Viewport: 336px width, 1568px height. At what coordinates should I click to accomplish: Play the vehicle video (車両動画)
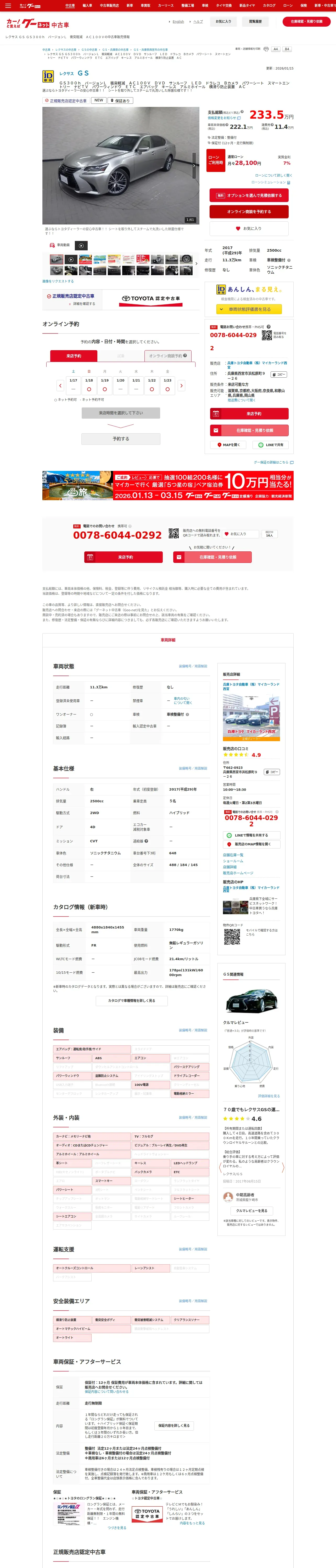click(x=81, y=245)
